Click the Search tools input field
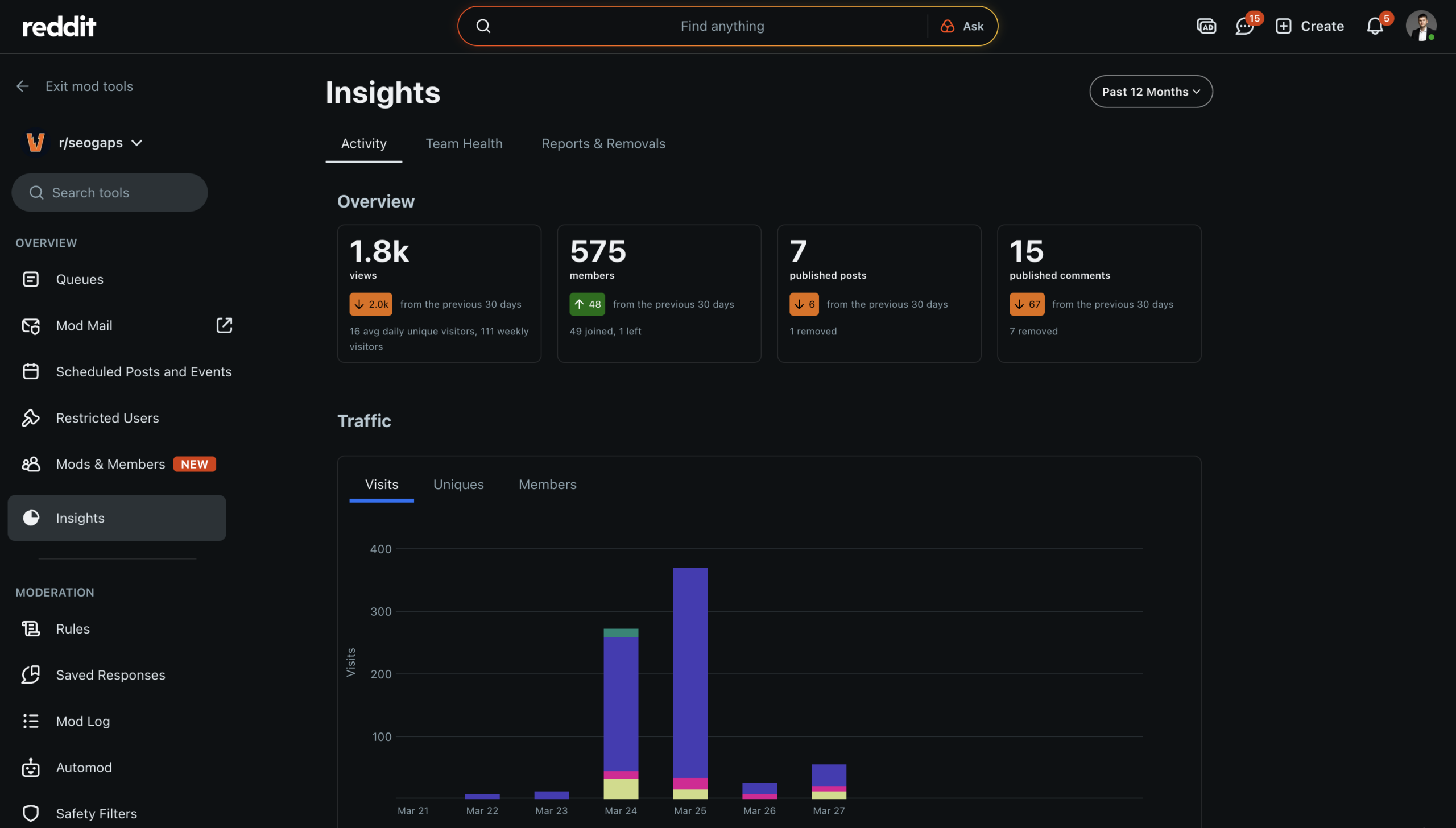 click(x=110, y=193)
